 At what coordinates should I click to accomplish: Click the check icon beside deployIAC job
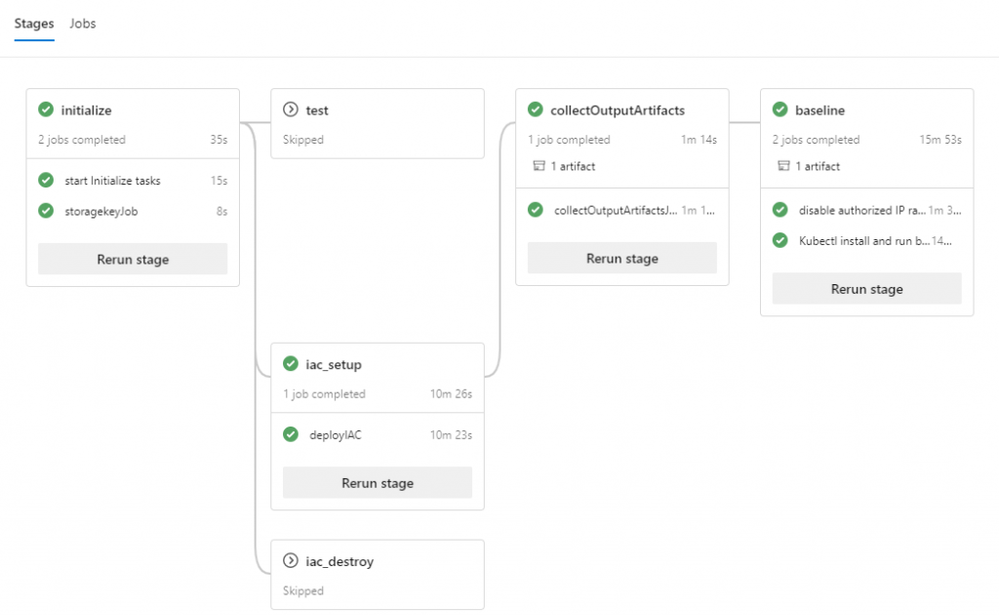(291, 434)
